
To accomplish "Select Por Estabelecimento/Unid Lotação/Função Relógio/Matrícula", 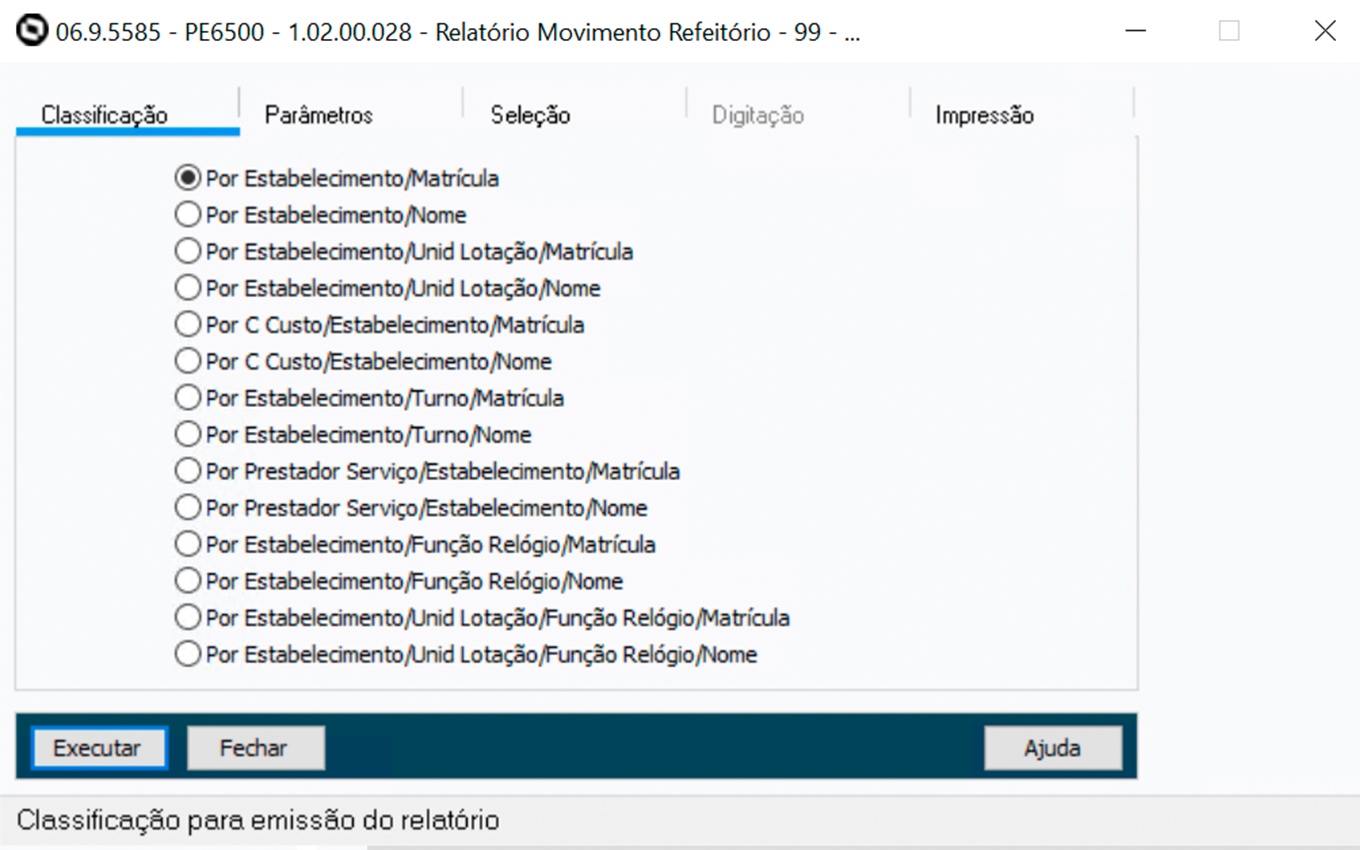I will (187, 618).
